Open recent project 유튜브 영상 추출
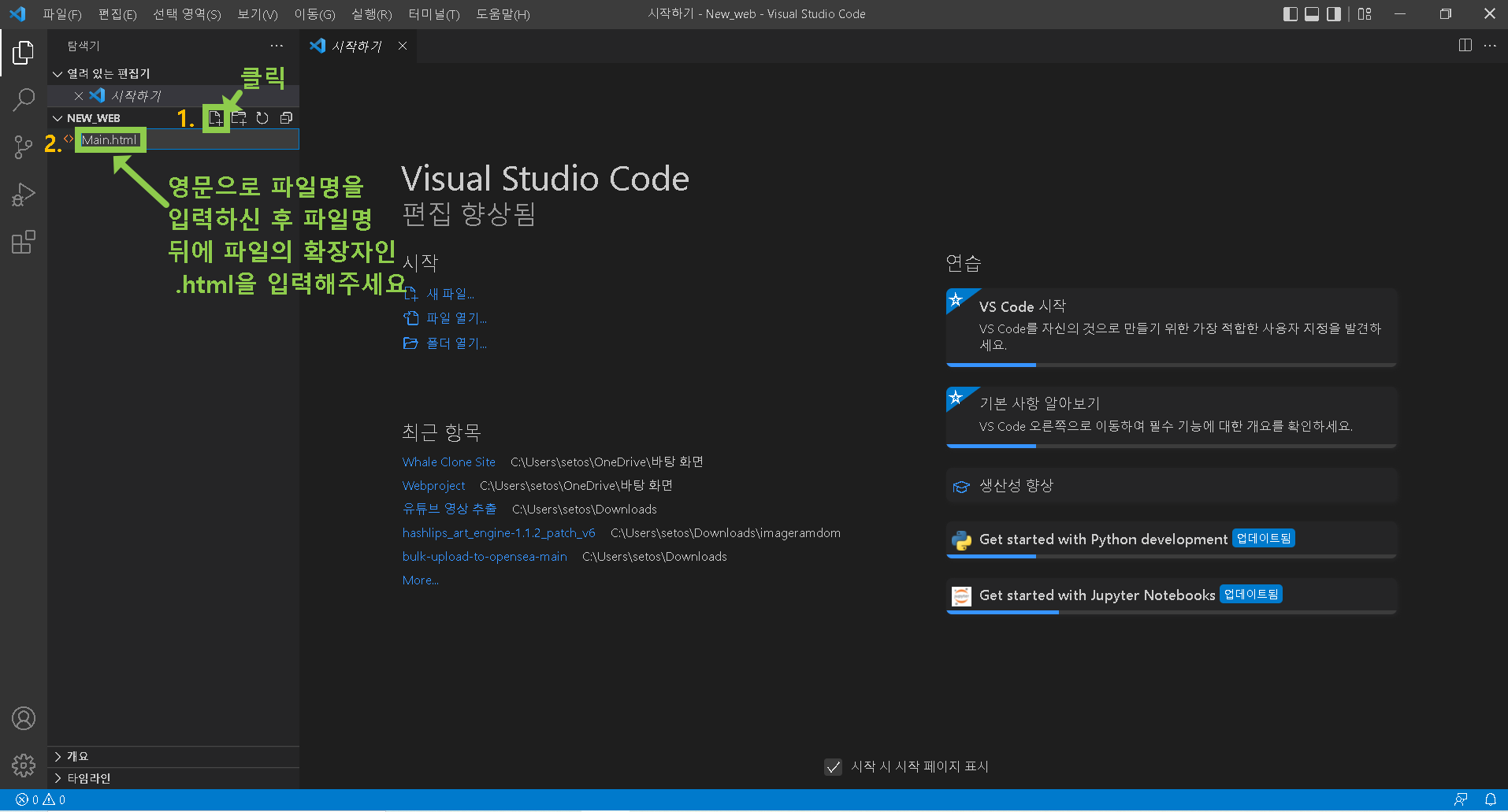Screen dimensions: 1508x812 click(450, 510)
